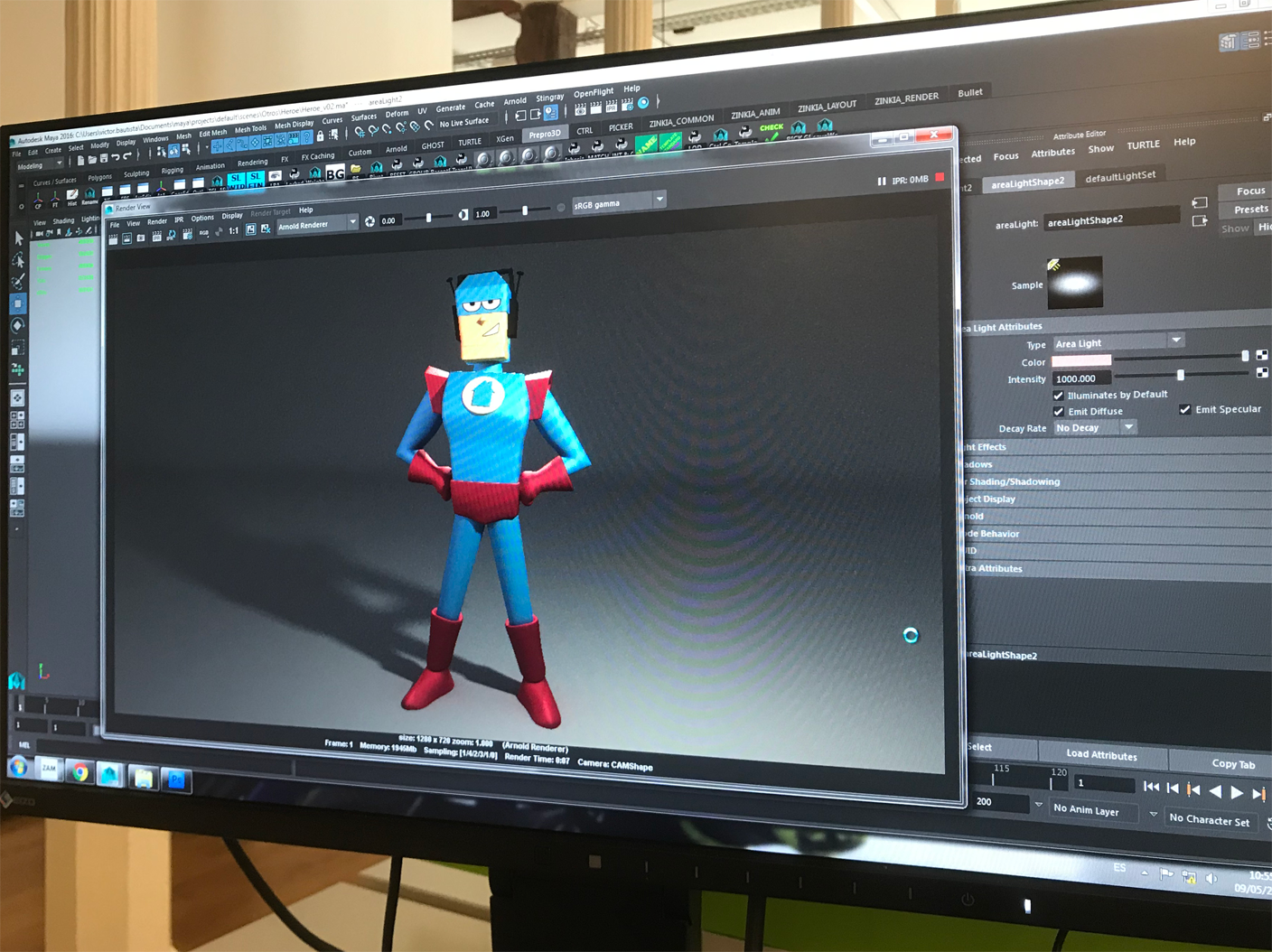Click the open scene folder icon in status line
The image size is (1272, 952).
(x=92, y=160)
